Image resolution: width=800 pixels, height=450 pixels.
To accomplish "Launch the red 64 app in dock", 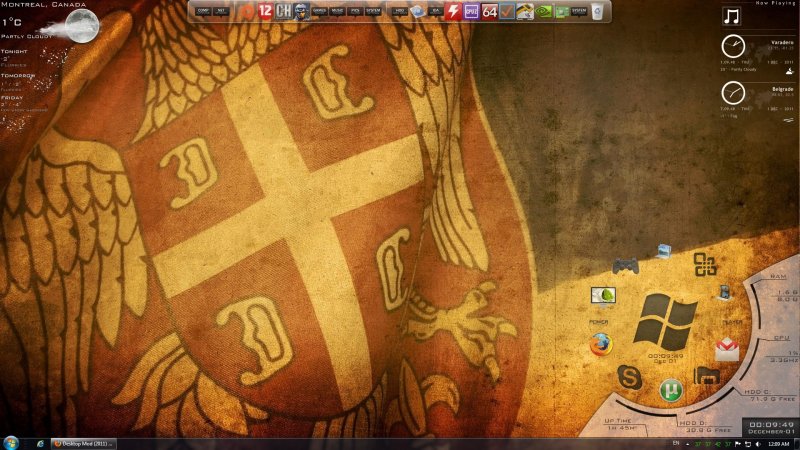I will pos(489,11).
